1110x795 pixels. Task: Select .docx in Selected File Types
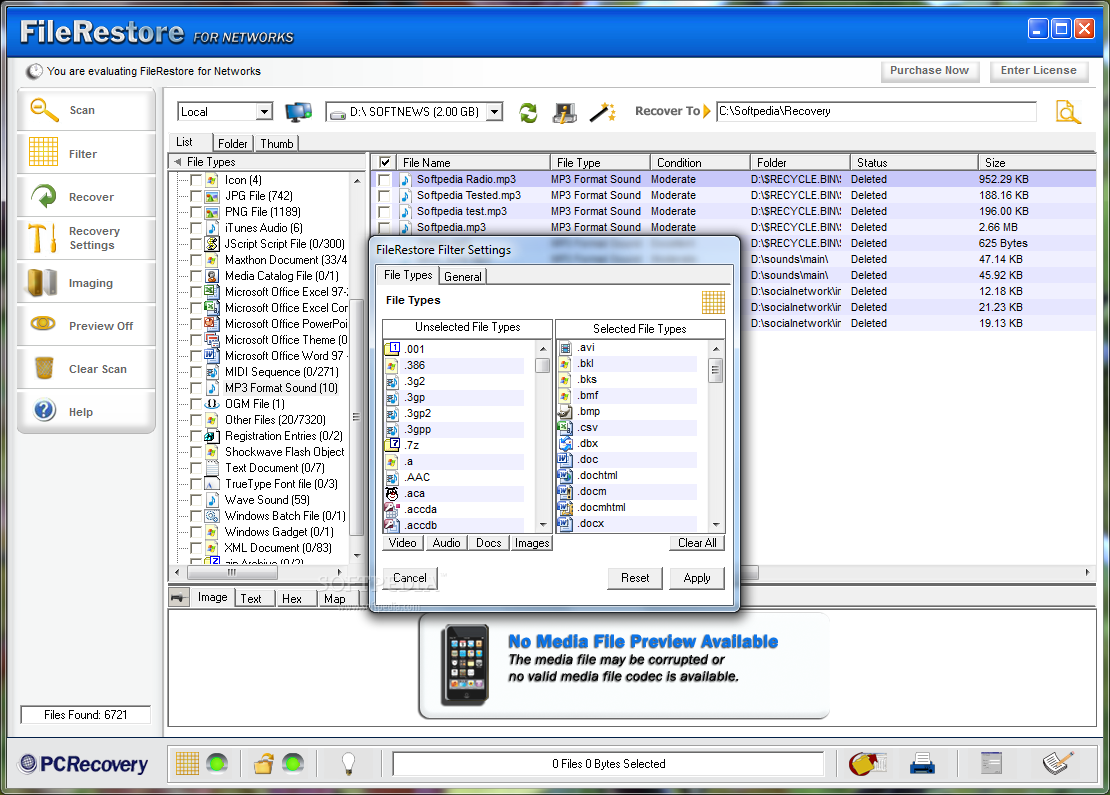[626, 523]
